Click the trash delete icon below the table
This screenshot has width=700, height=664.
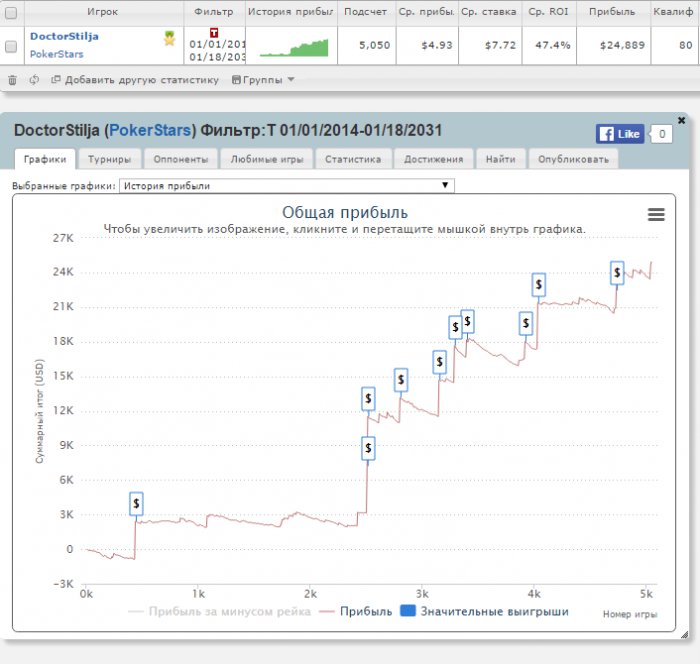pyautogui.click(x=12, y=80)
